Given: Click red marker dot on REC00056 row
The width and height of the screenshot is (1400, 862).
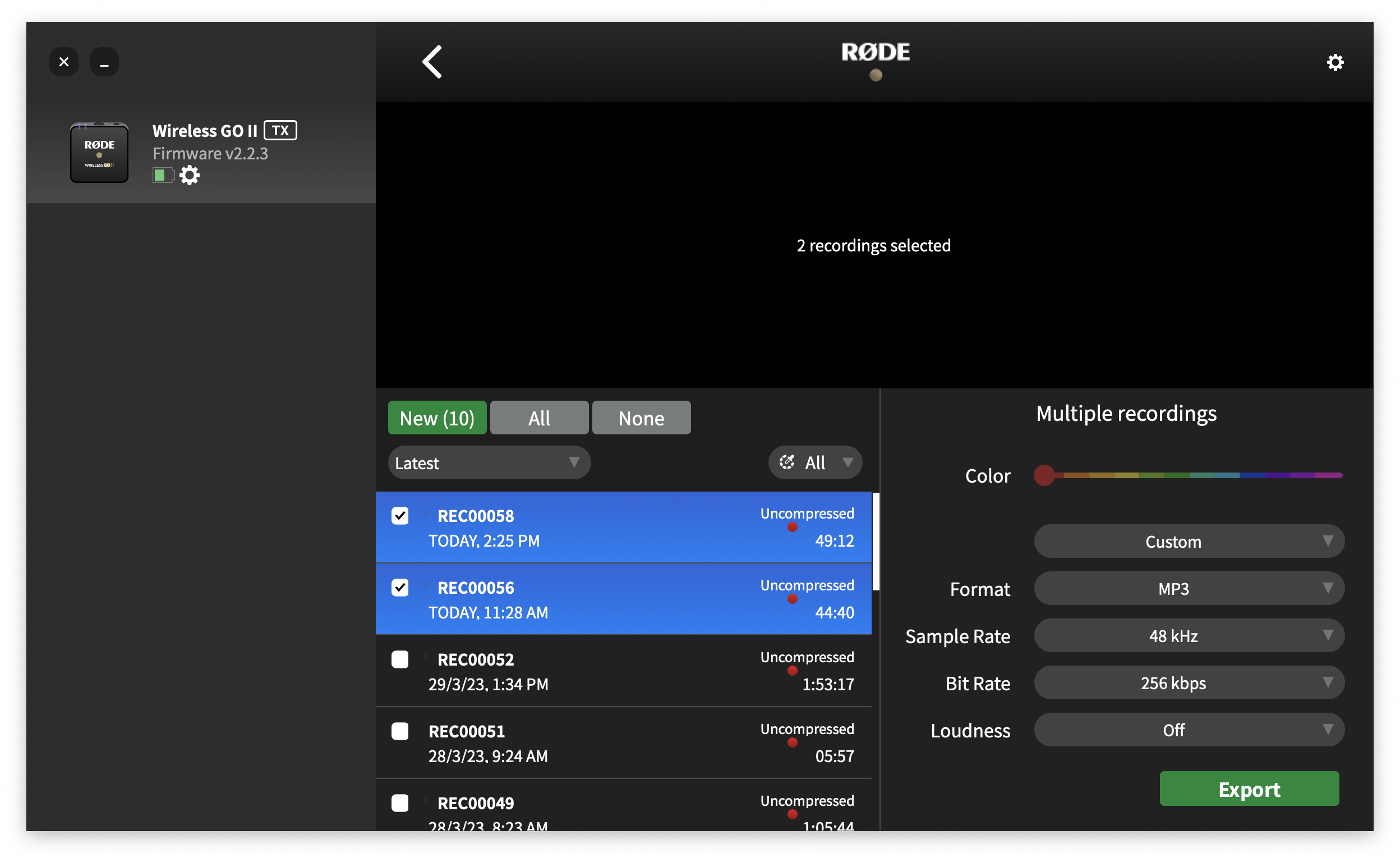Looking at the screenshot, I should click(793, 599).
